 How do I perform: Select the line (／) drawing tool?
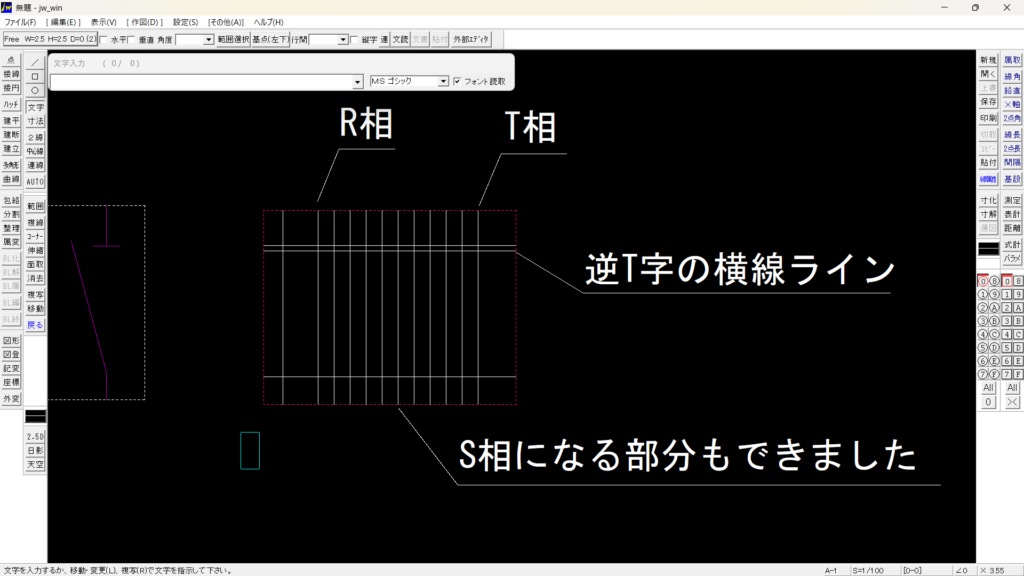(x=35, y=61)
